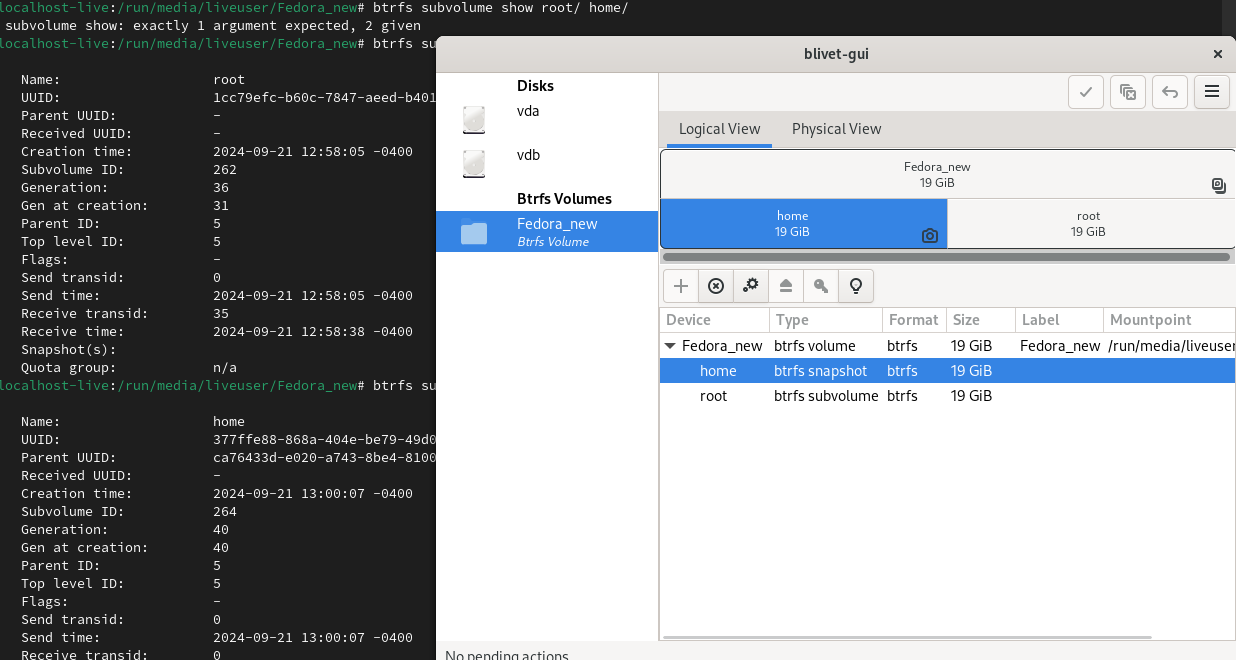Open the blivet-gui hamburger menu
Screen dimensions: 1236x660
point(1212,92)
